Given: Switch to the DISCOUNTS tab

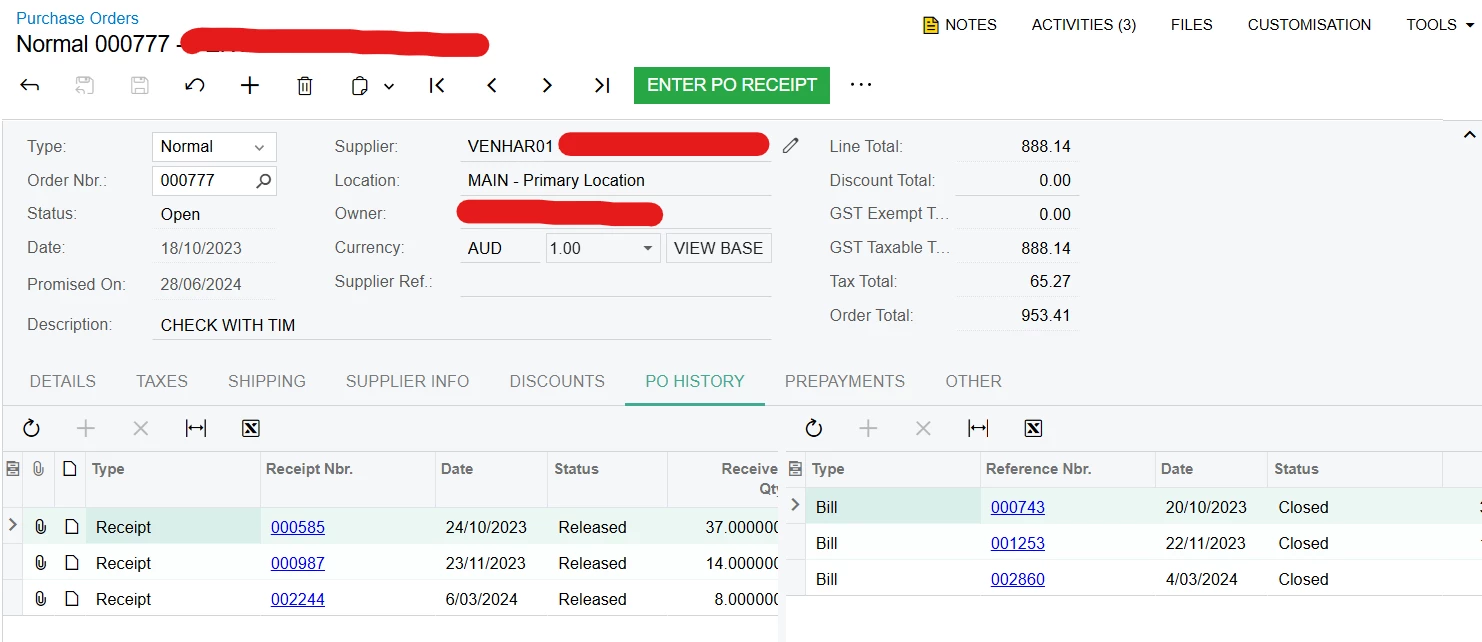Looking at the screenshot, I should click(557, 381).
